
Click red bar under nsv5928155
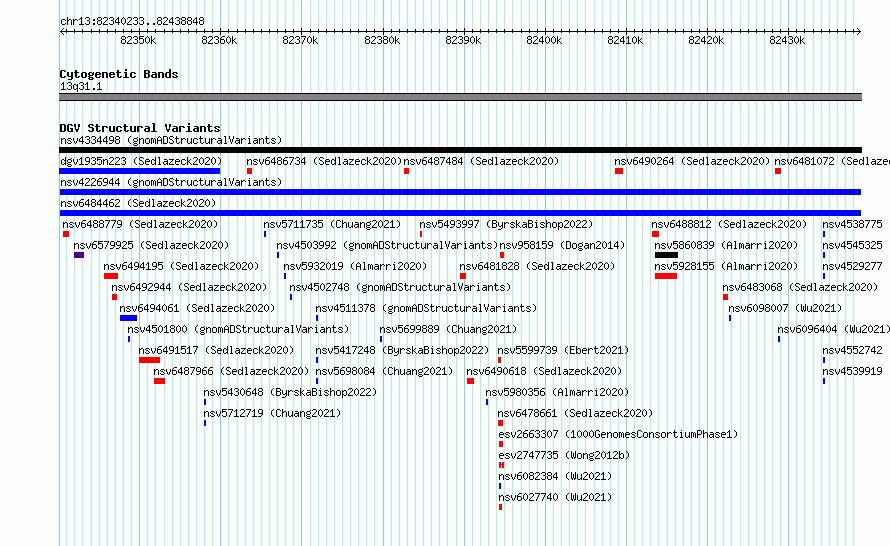click(x=666, y=276)
